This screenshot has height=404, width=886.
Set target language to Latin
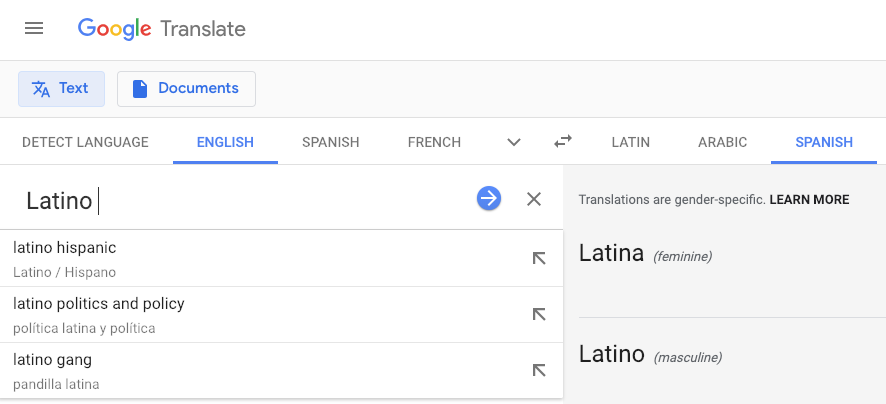(x=631, y=142)
